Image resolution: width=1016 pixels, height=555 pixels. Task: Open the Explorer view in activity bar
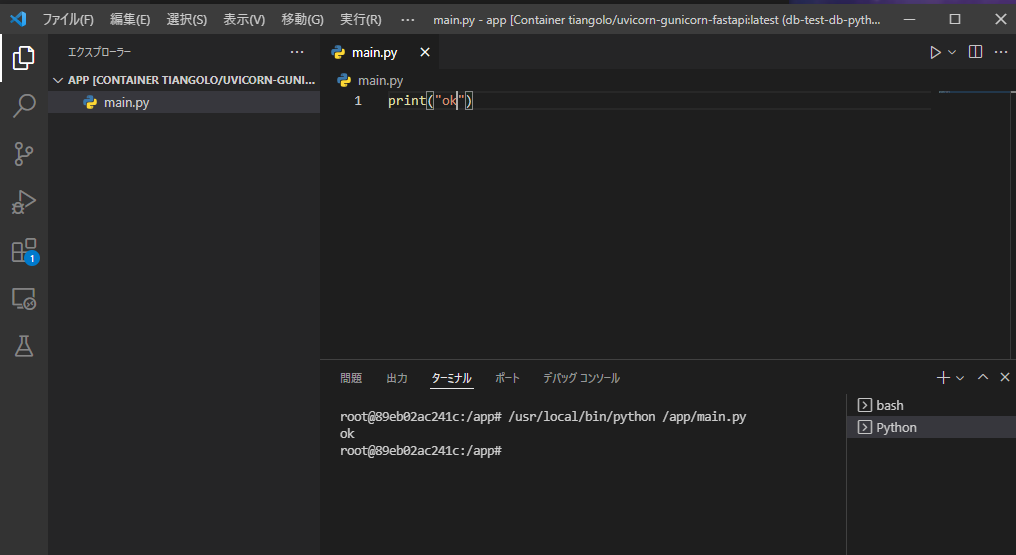click(24, 58)
